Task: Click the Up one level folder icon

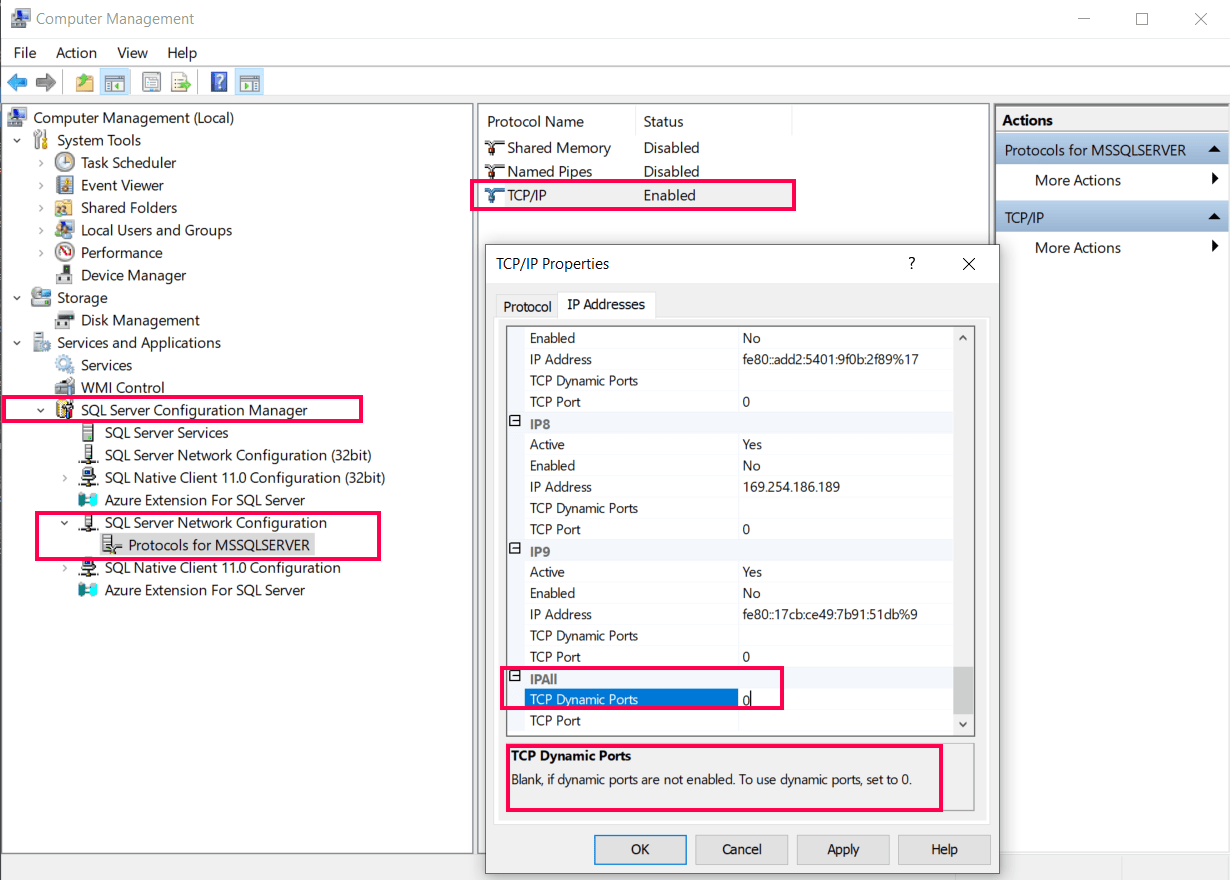Action: tap(85, 82)
